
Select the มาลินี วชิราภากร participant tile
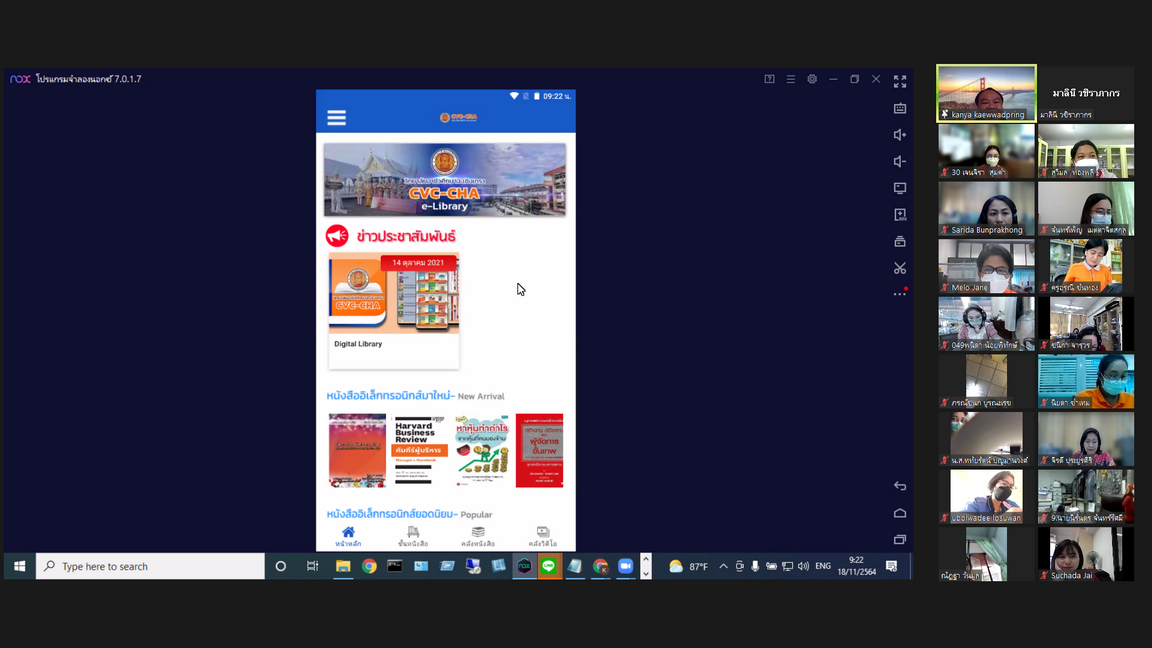pos(1086,93)
